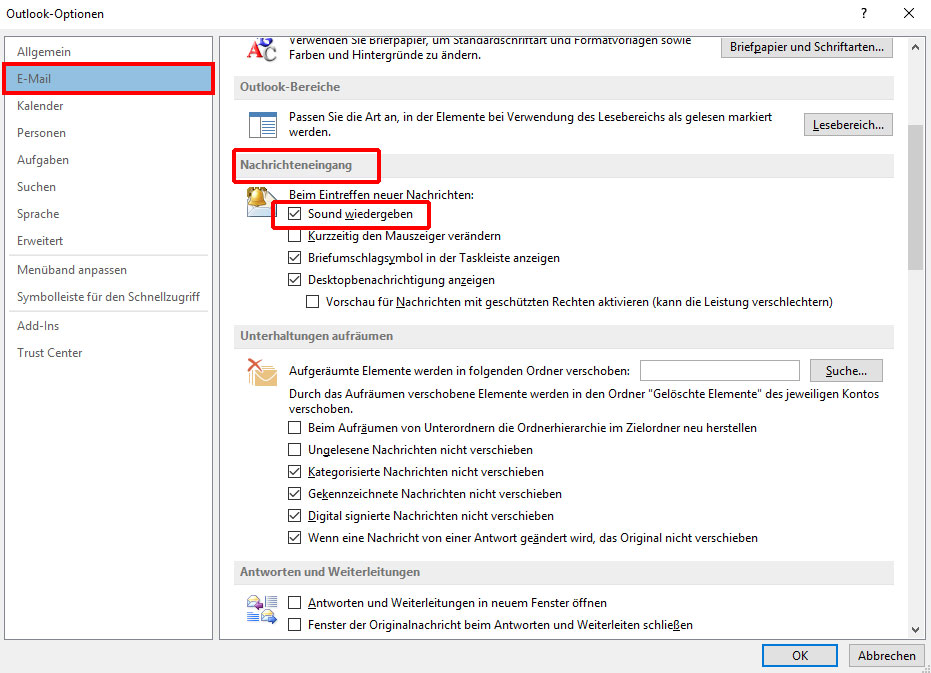Toggle Digital signierte Nachrichten nicht verschieben

(x=294, y=516)
